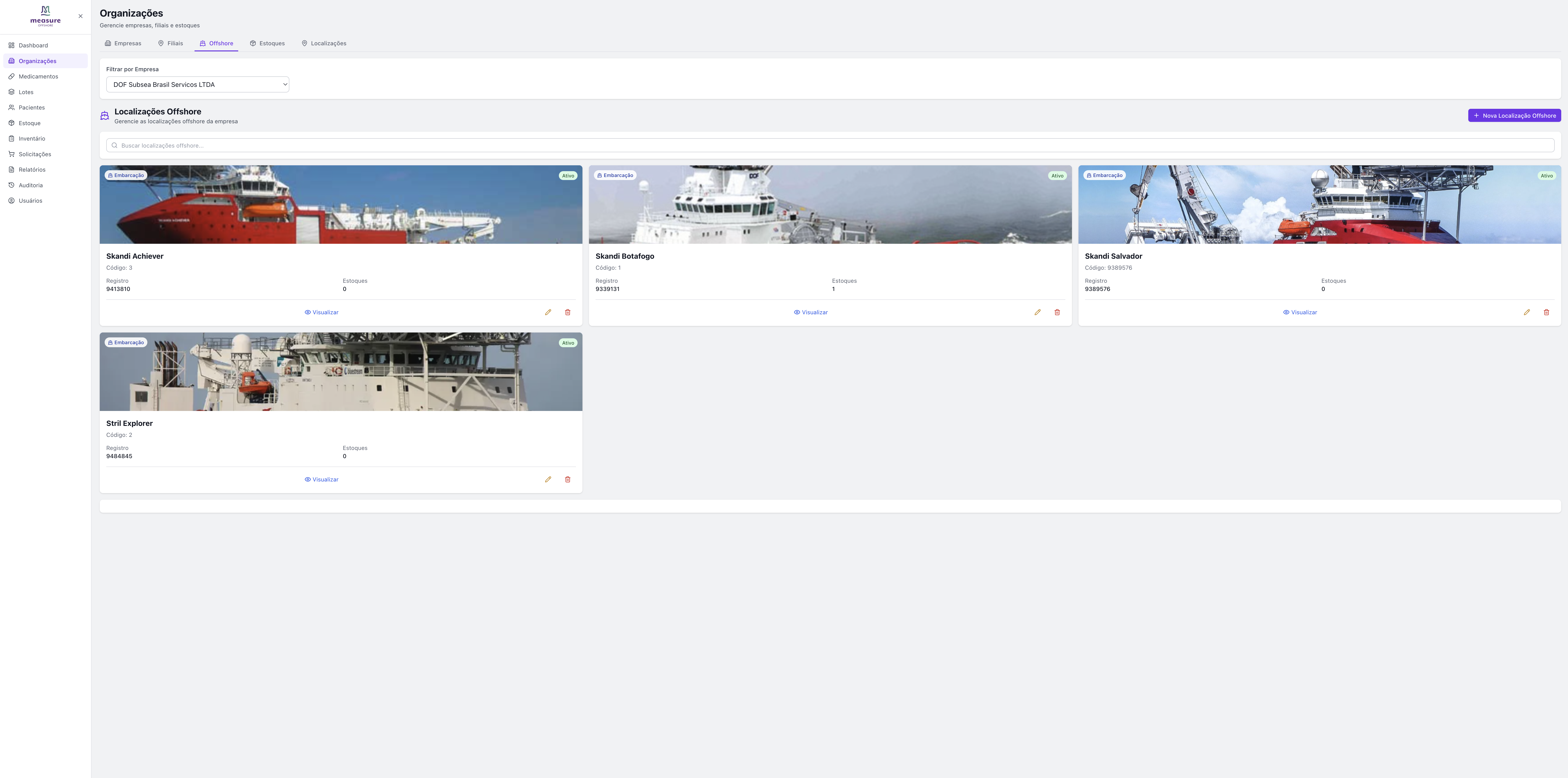Viewport: 1568px width, 778px height.
Task: Create a Nova Localização Offshore
Action: (x=1515, y=115)
